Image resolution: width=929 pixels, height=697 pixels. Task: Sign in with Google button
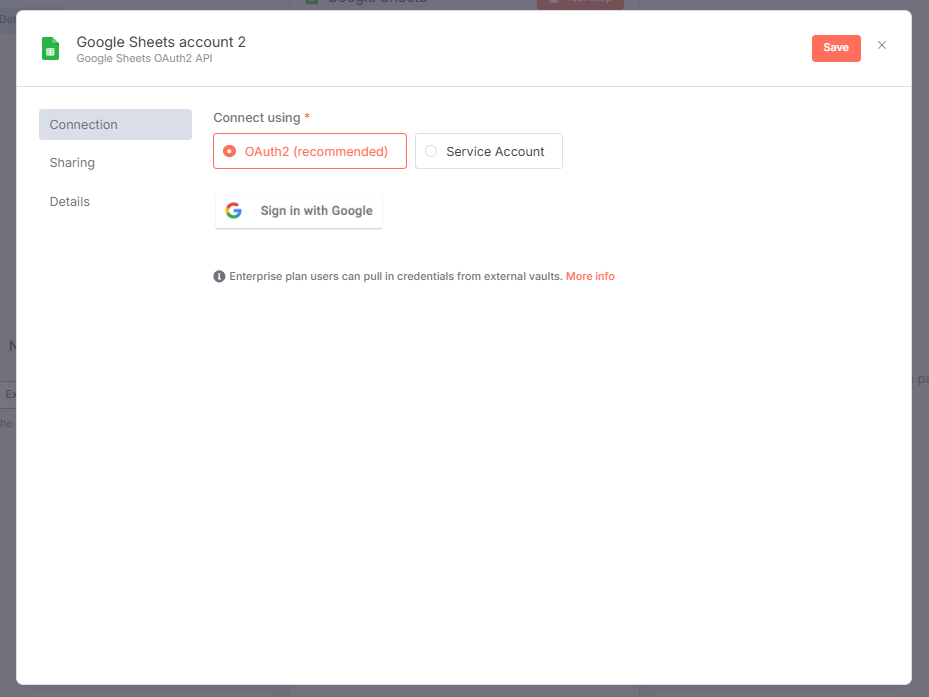coord(299,210)
